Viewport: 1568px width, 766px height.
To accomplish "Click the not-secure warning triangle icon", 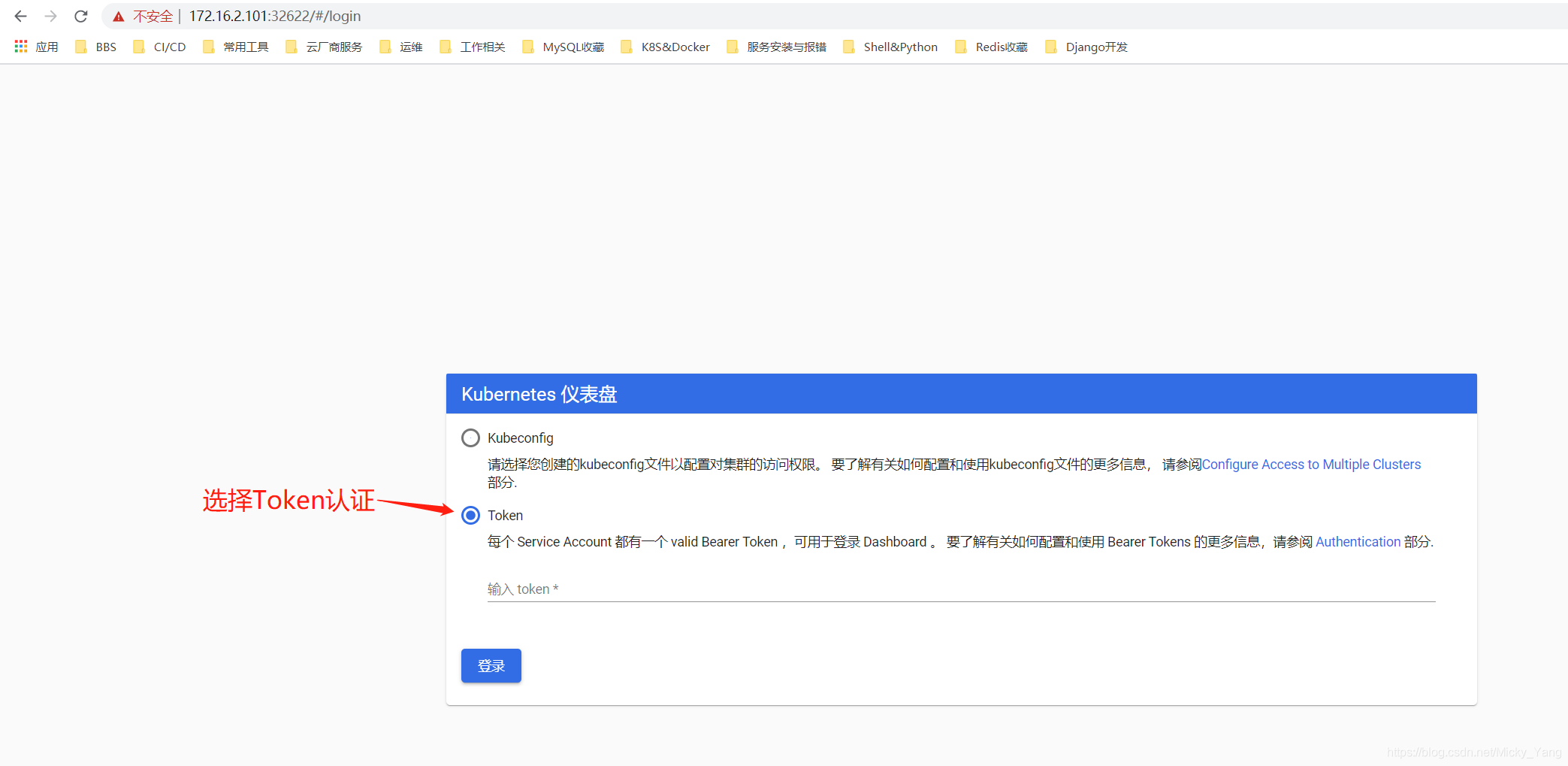I will click(x=119, y=17).
